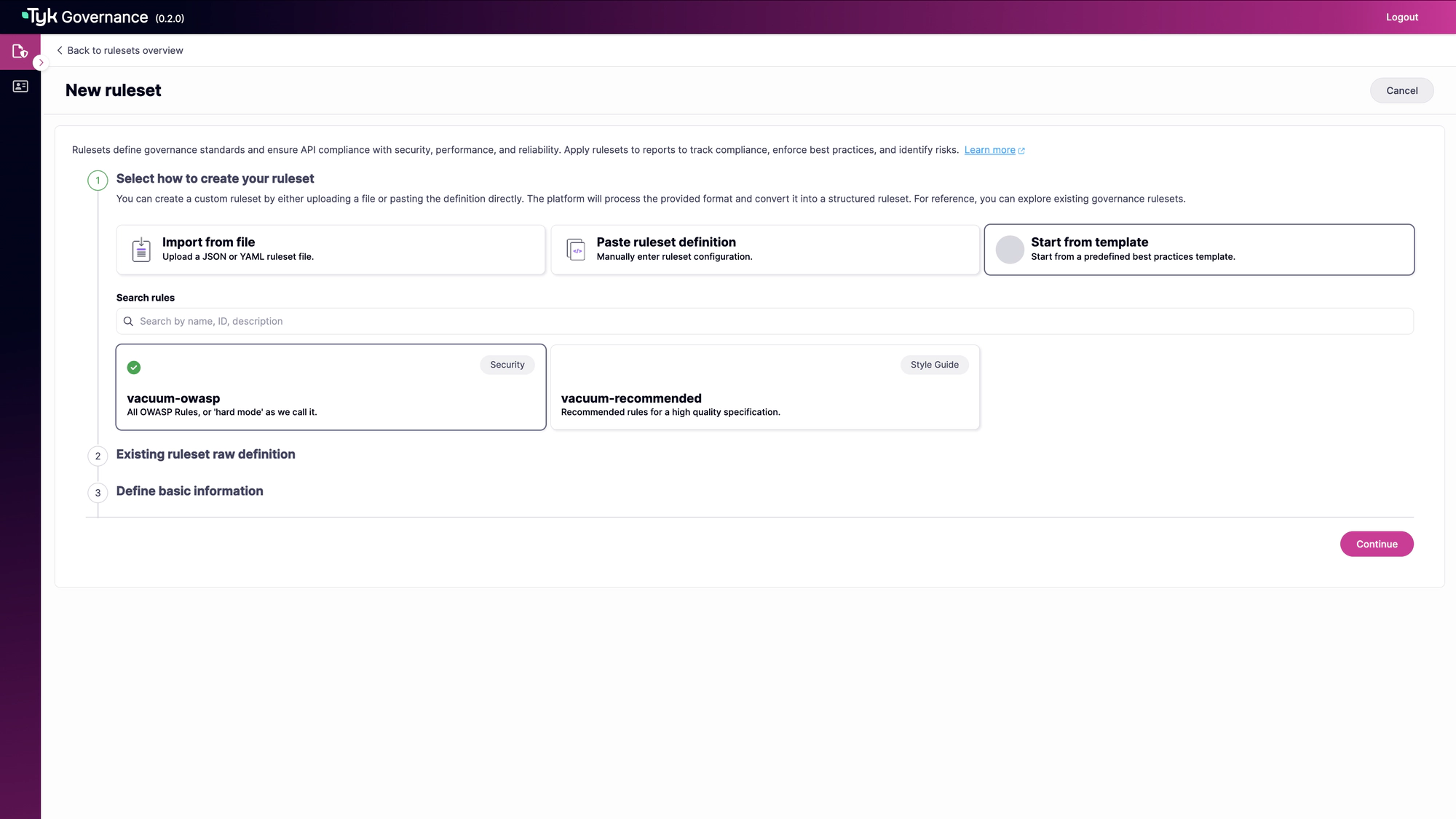Screen dimensions: 1456x819
Task: Choose the Import from file option
Action: [331, 250]
